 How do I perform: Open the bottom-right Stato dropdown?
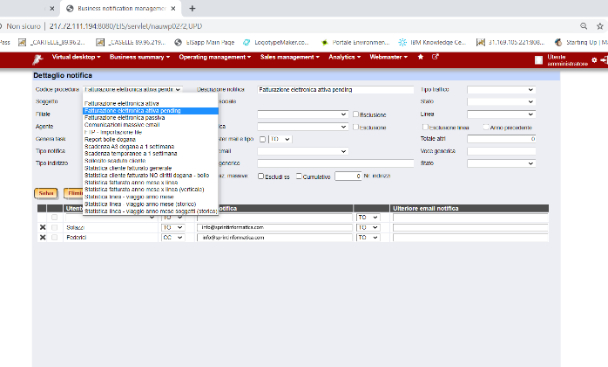click(x=501, y=163)
